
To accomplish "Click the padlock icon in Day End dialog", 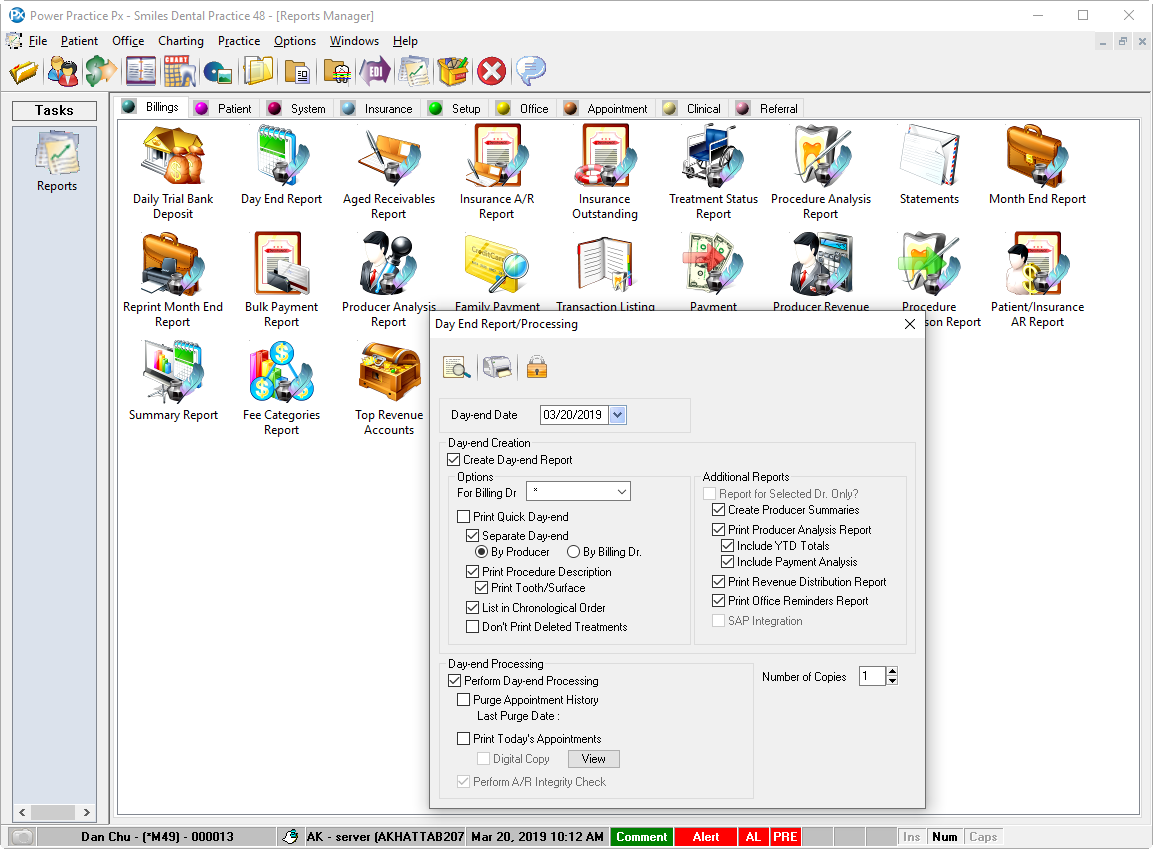I will pos(537,367).
